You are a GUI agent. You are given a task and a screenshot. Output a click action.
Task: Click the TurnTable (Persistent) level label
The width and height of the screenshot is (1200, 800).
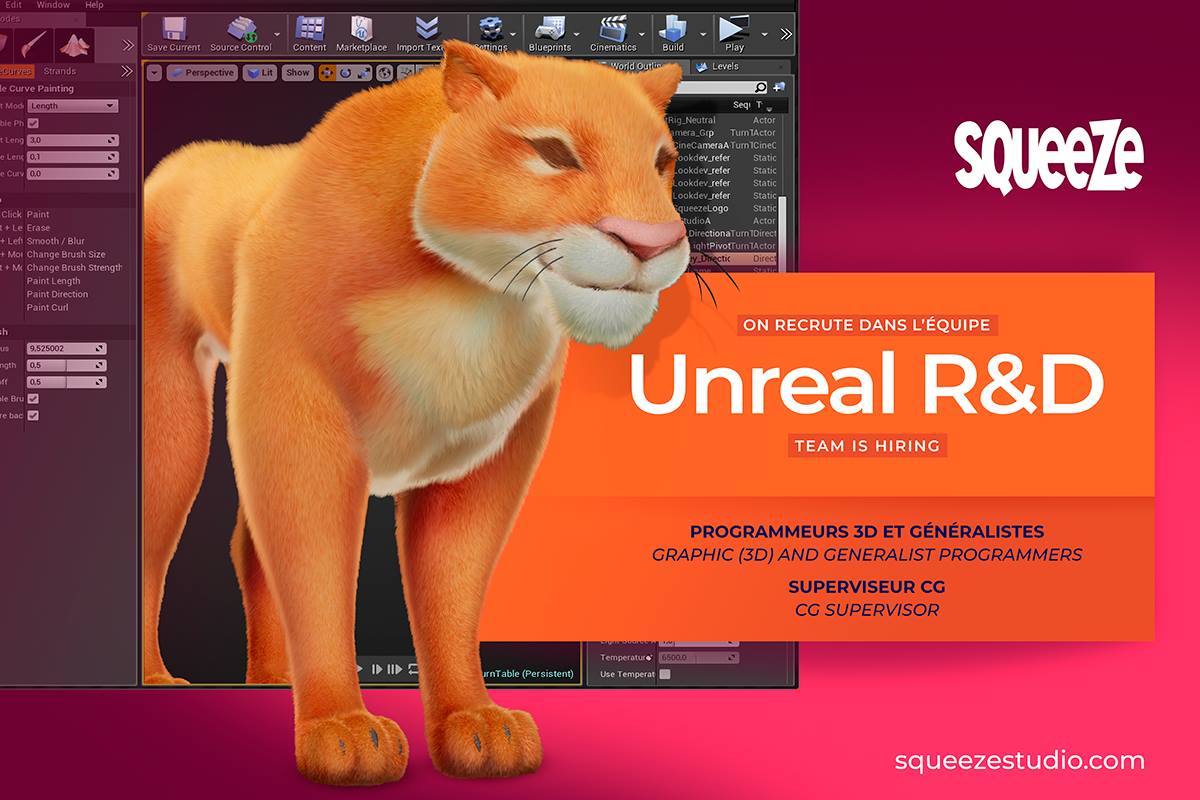(x=527, y=674)
